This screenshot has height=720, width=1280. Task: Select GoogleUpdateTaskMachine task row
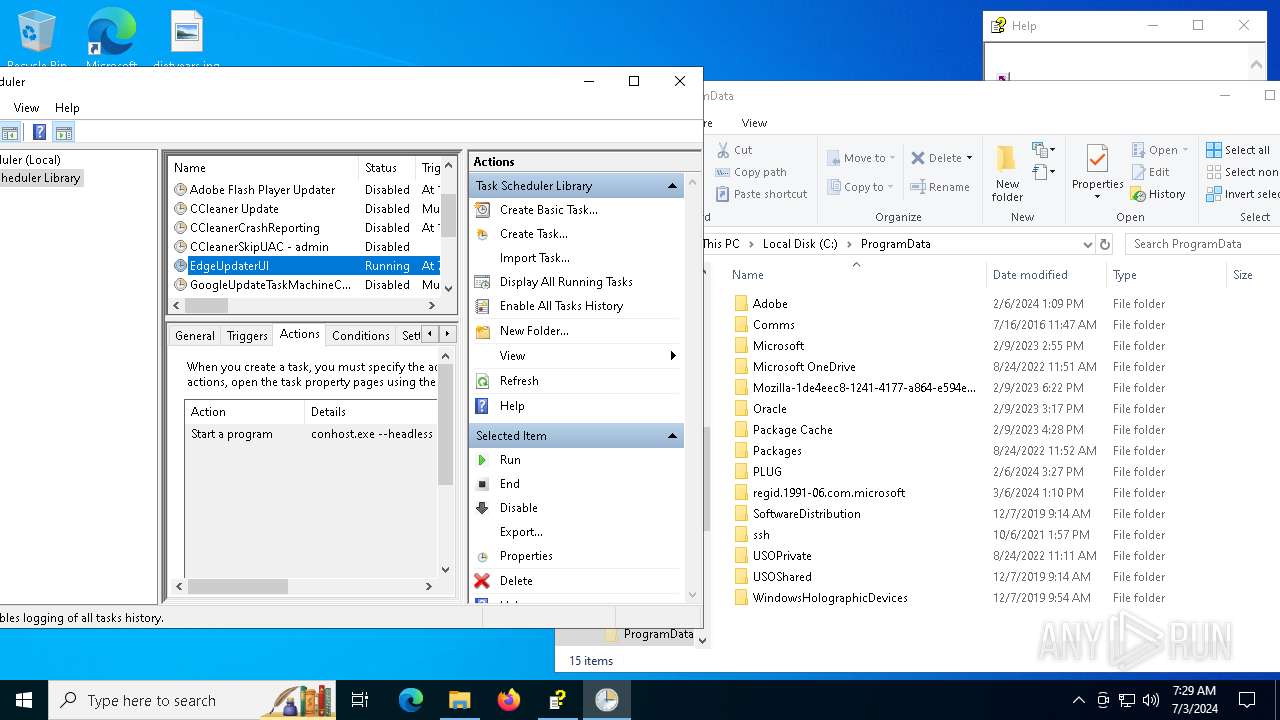tap(306, 285)
